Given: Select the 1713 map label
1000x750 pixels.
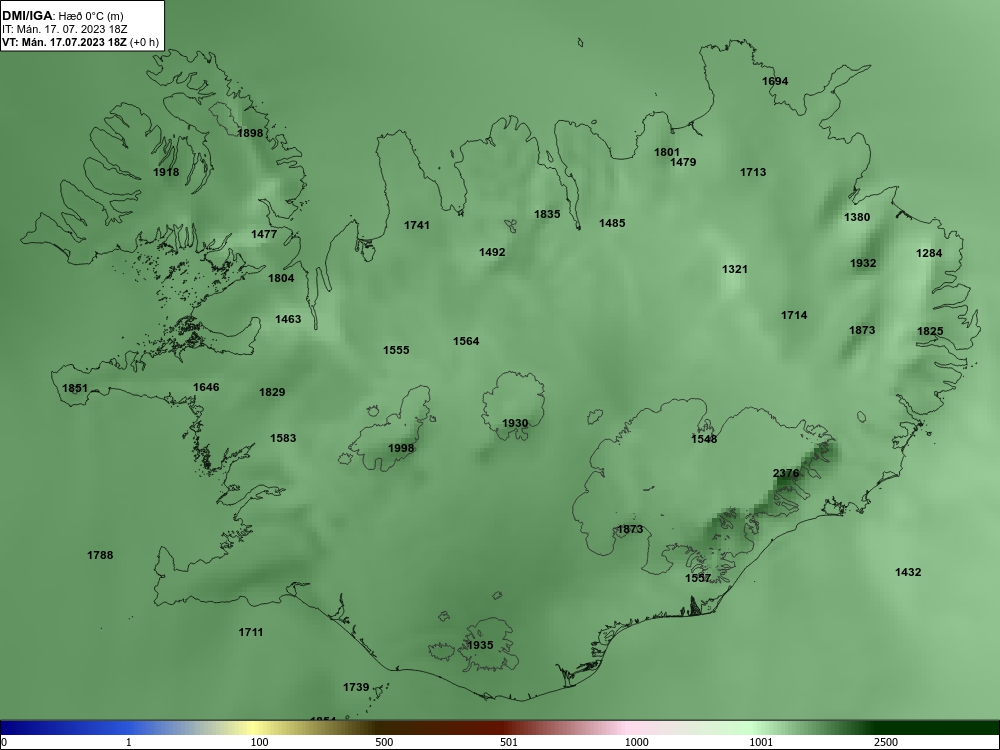Looking at the screenshot, I should (x=753, y=172).
